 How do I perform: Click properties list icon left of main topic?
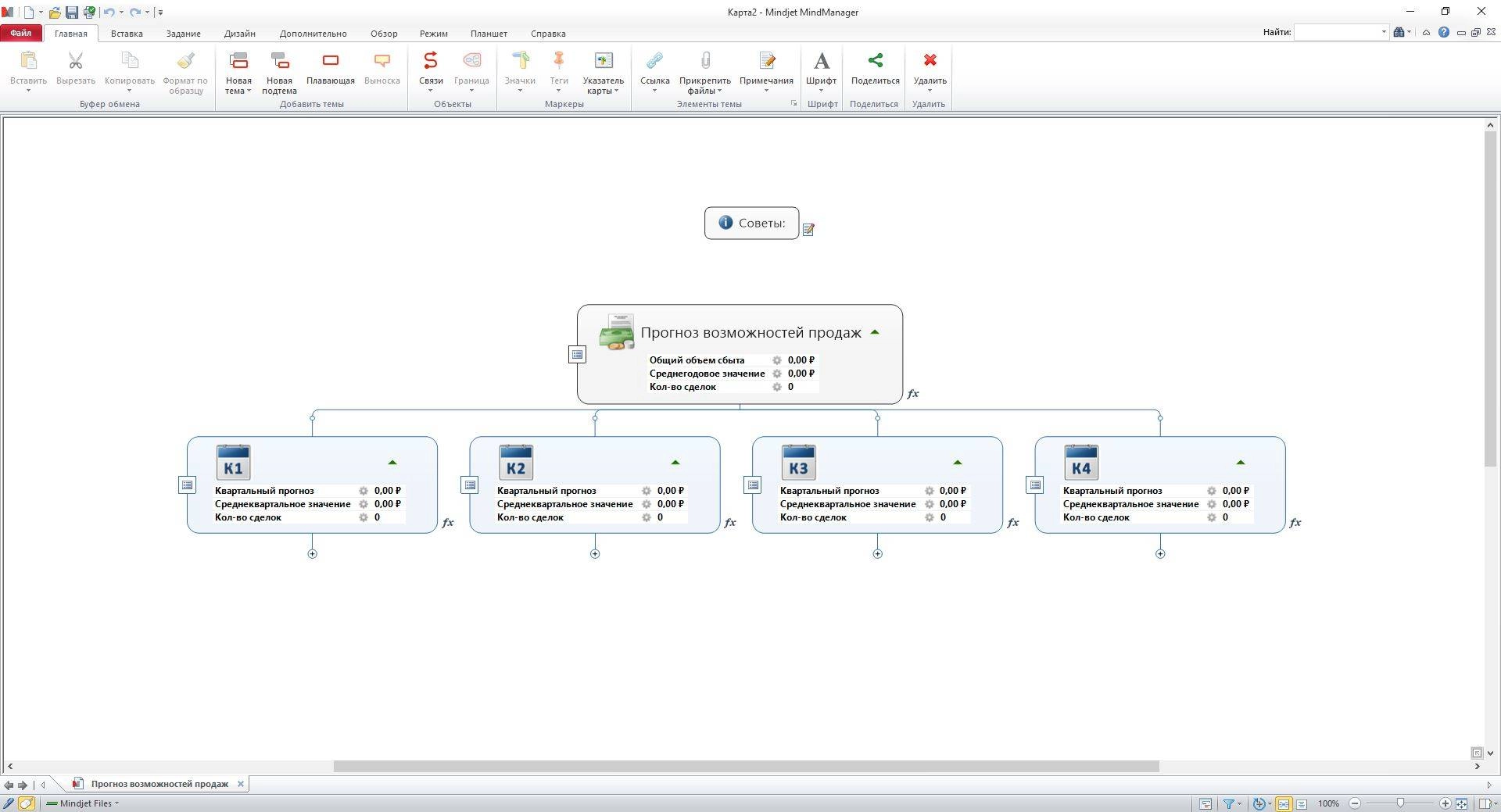[577, 354]
